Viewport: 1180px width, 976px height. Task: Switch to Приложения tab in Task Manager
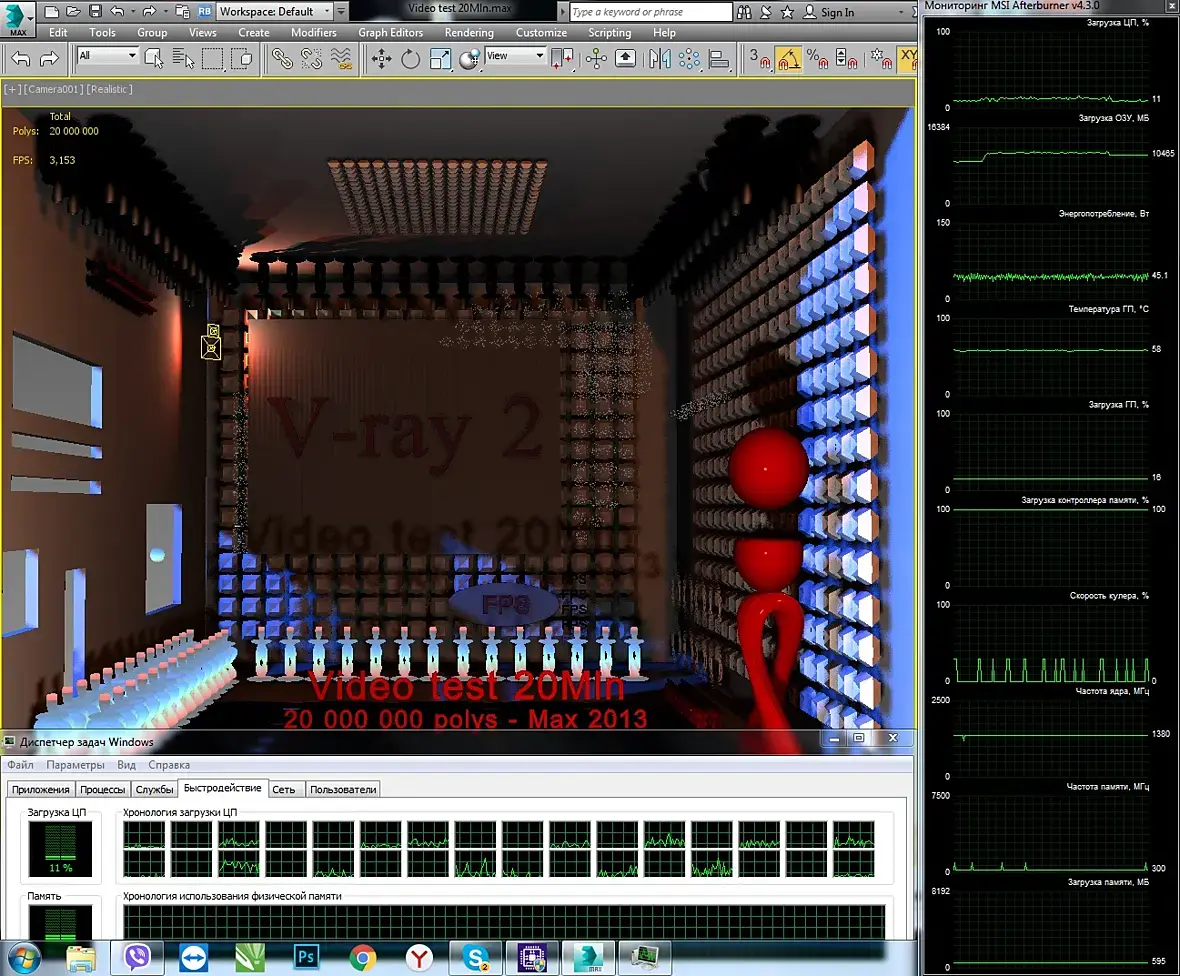point(41,789)
